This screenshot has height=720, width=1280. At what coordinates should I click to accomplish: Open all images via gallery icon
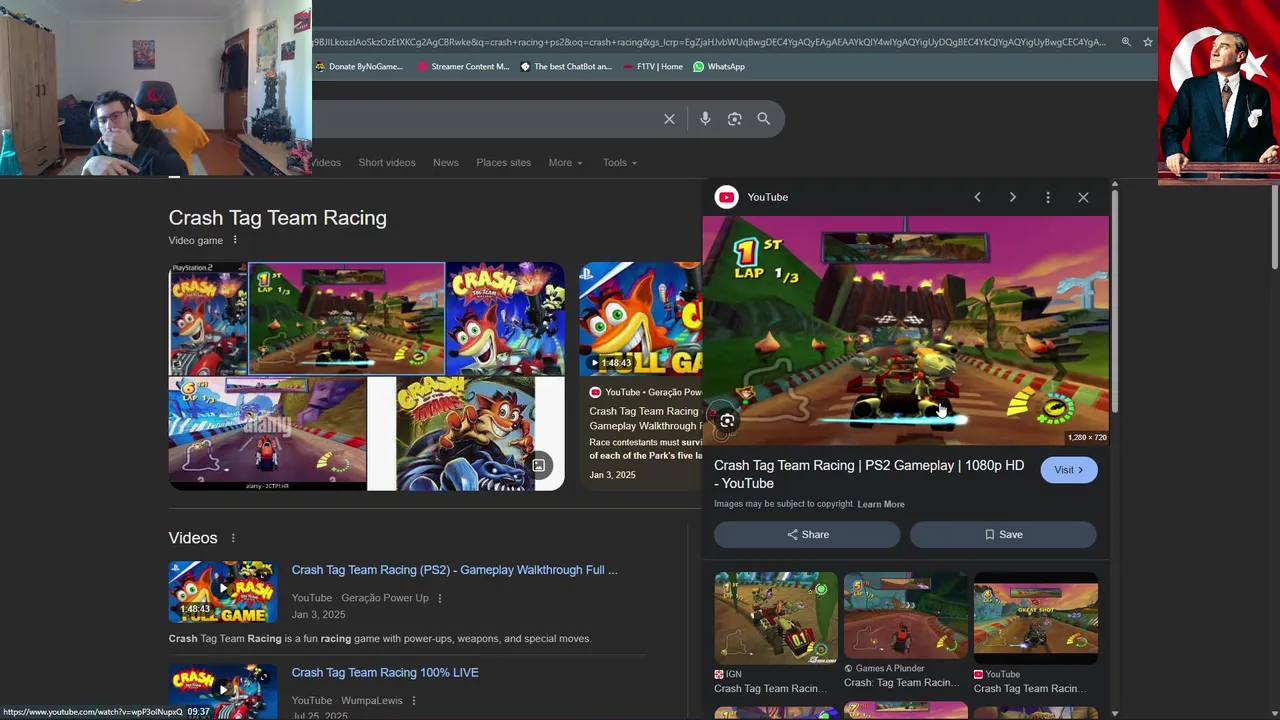coord(538,465)
